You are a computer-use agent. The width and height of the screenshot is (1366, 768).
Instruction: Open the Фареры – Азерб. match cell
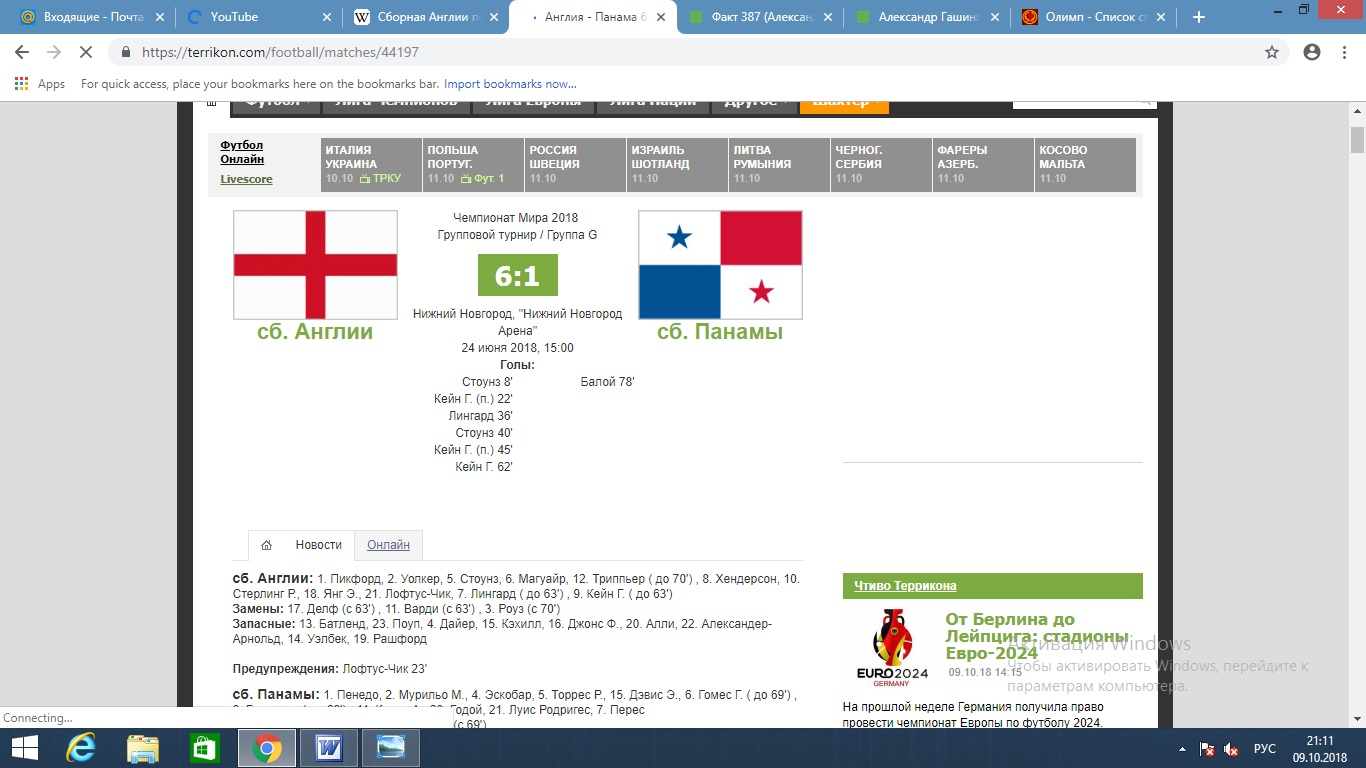click(x=983, y=164)
